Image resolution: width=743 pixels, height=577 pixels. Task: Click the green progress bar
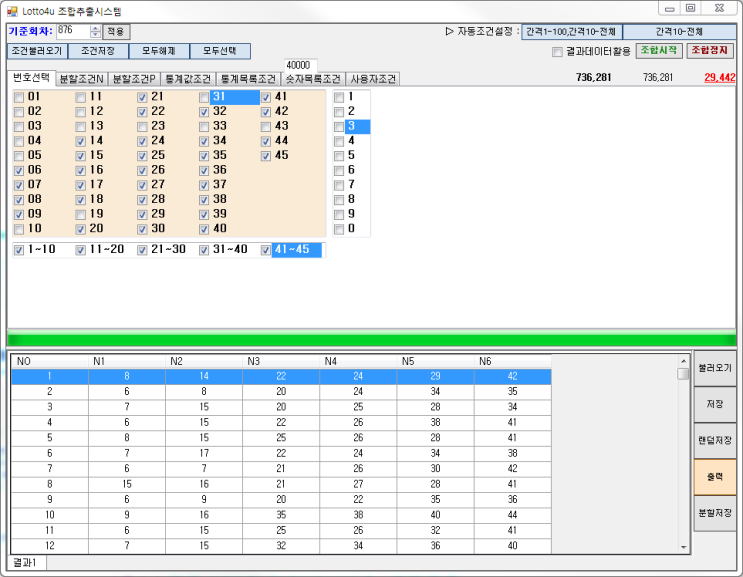click(372, 339)
